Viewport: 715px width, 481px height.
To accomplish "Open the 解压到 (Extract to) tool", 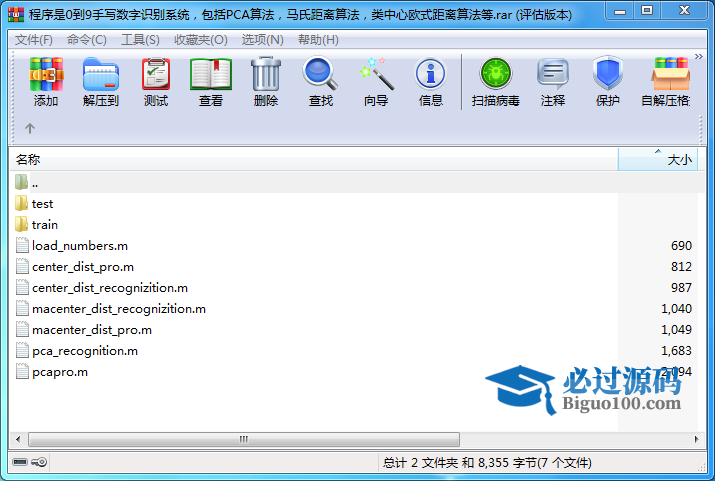I will (101, 82).
